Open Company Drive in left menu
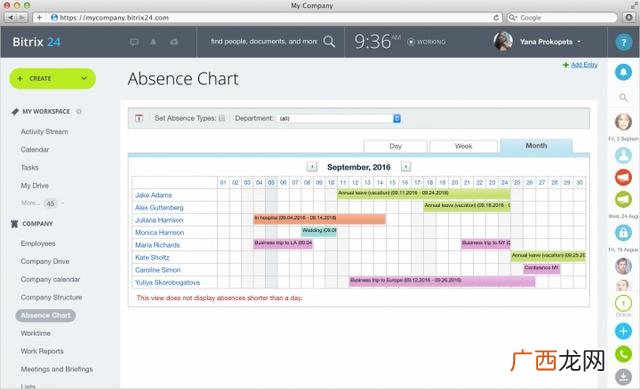640x389 pixels. tap(45, 261)
